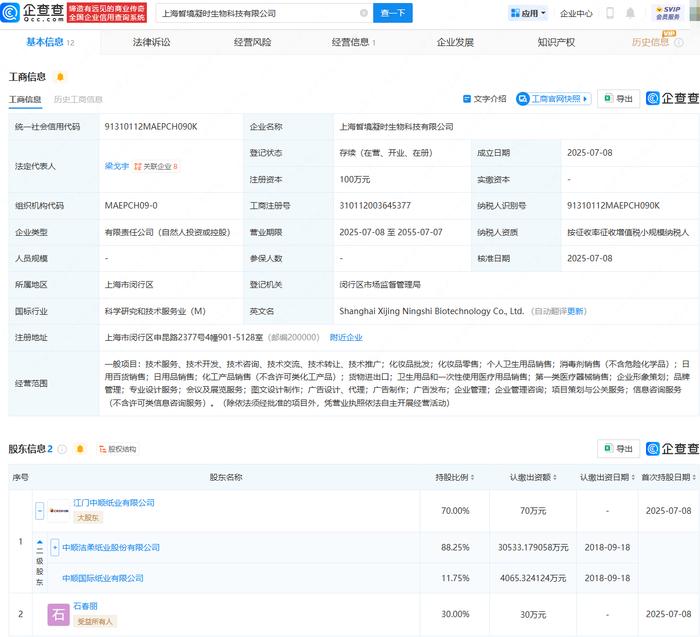Click 附近企业 link beside address
700x637 pixels.
pyautogui.click(x=346, y=337)
